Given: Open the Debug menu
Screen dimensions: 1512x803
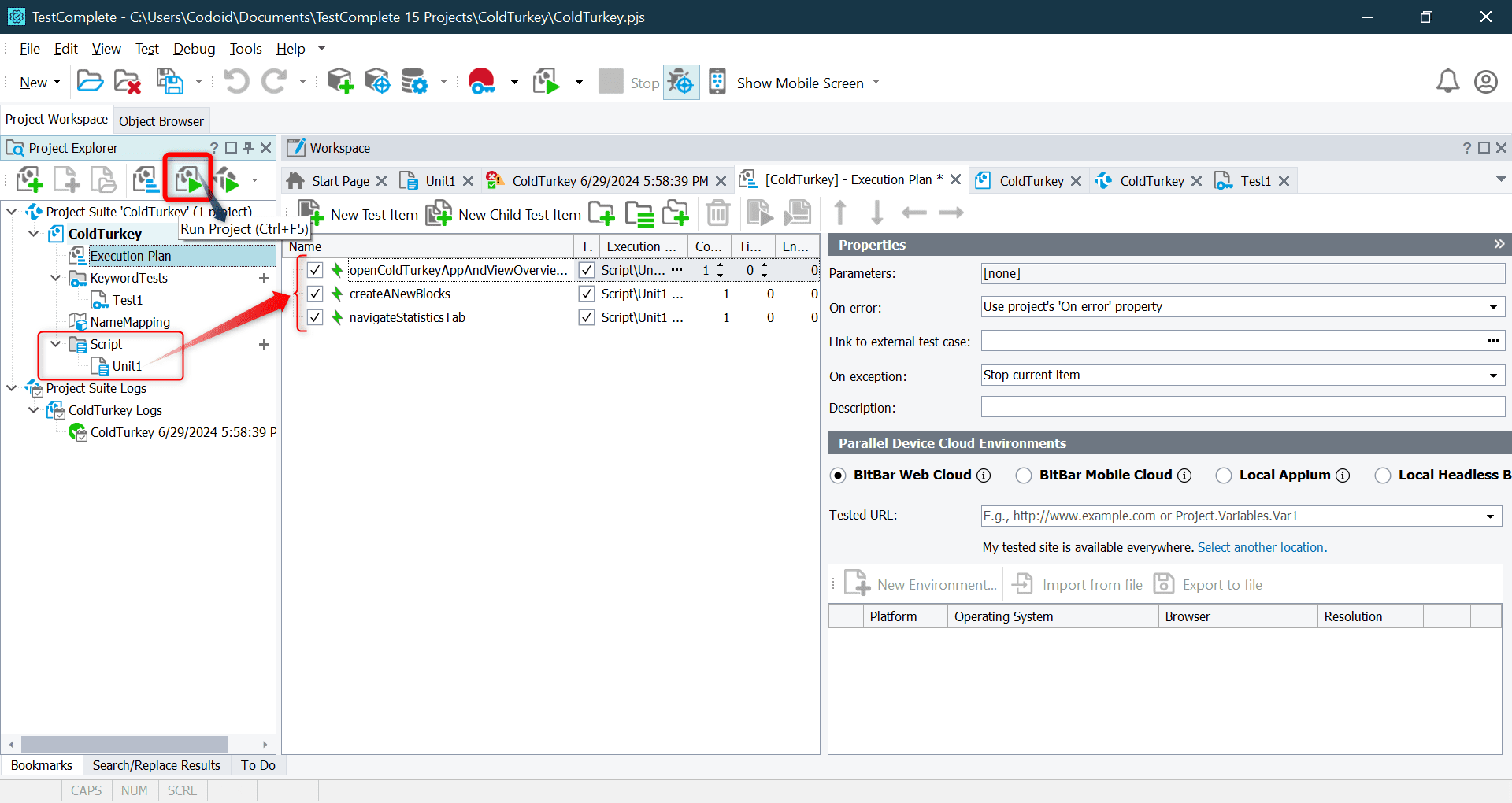Looking at the screenshot, I should click(x=194, y=48).
